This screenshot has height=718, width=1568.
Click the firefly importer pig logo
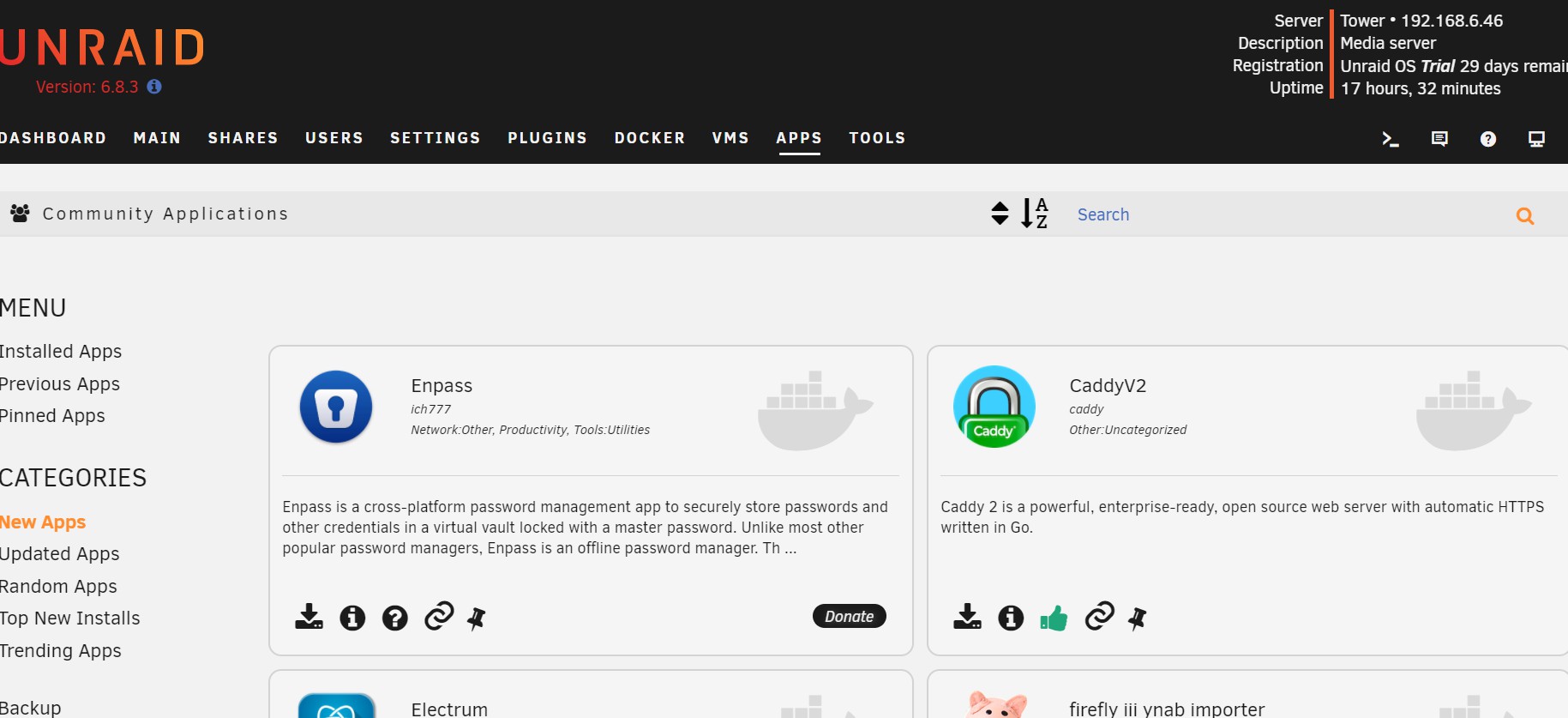(x=996, y=704)
